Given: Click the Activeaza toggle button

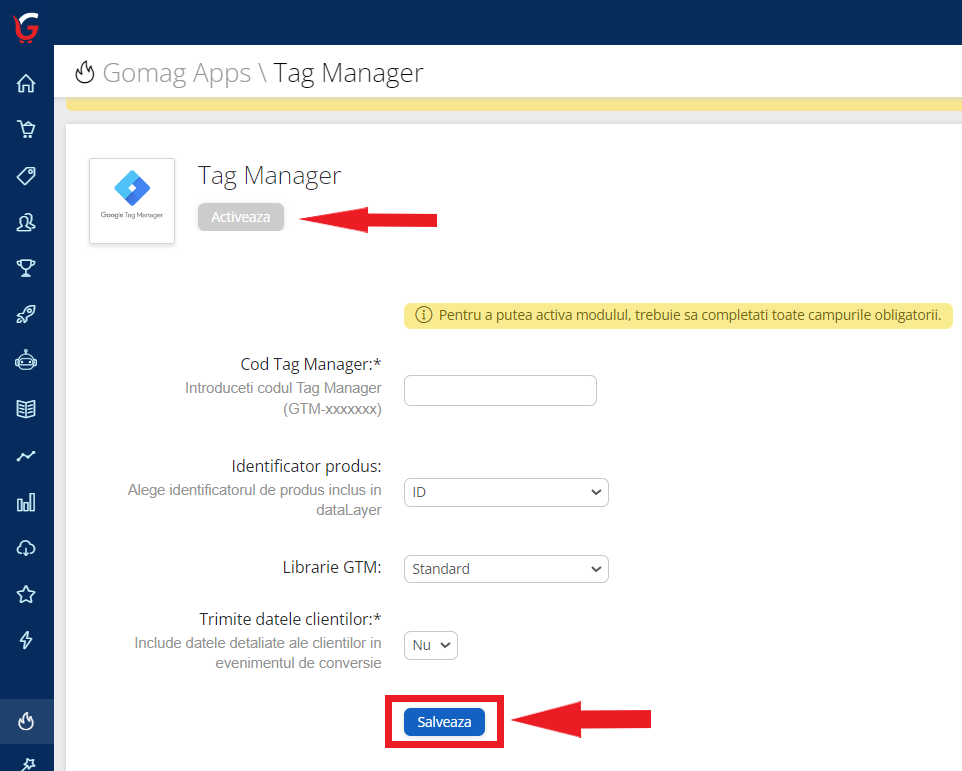Looking at the screenshot, I should pos(240,216).
